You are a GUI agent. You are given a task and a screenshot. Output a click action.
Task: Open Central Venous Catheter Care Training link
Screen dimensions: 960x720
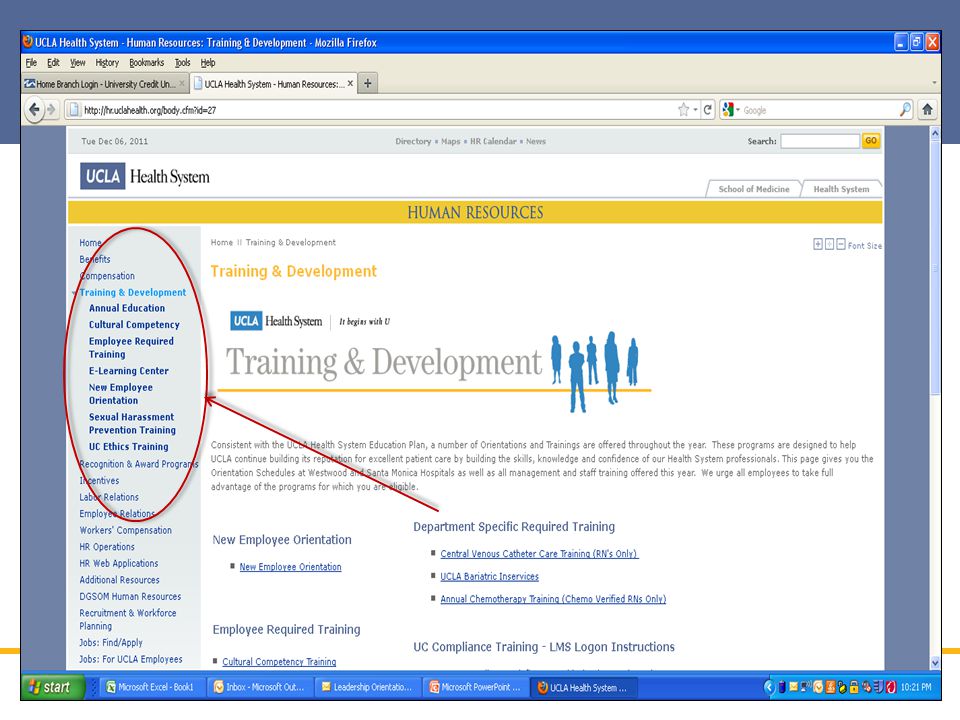(x=539, y=553)
